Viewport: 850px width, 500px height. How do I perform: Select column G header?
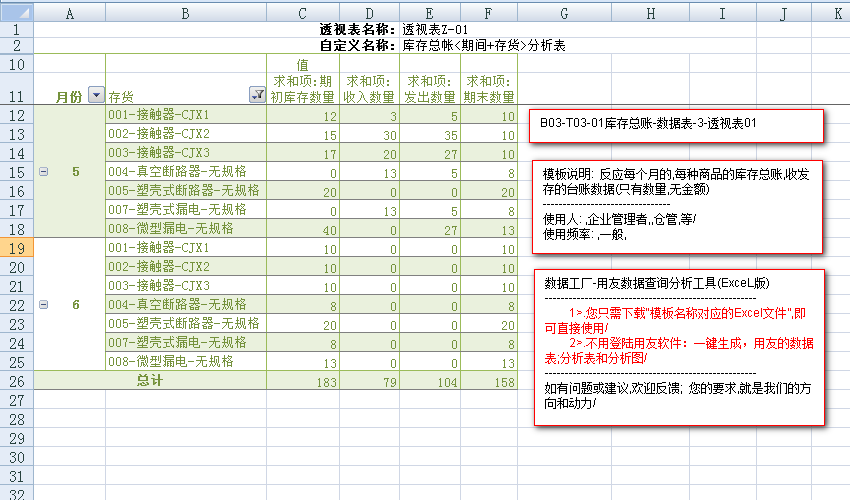pos(563,12)
